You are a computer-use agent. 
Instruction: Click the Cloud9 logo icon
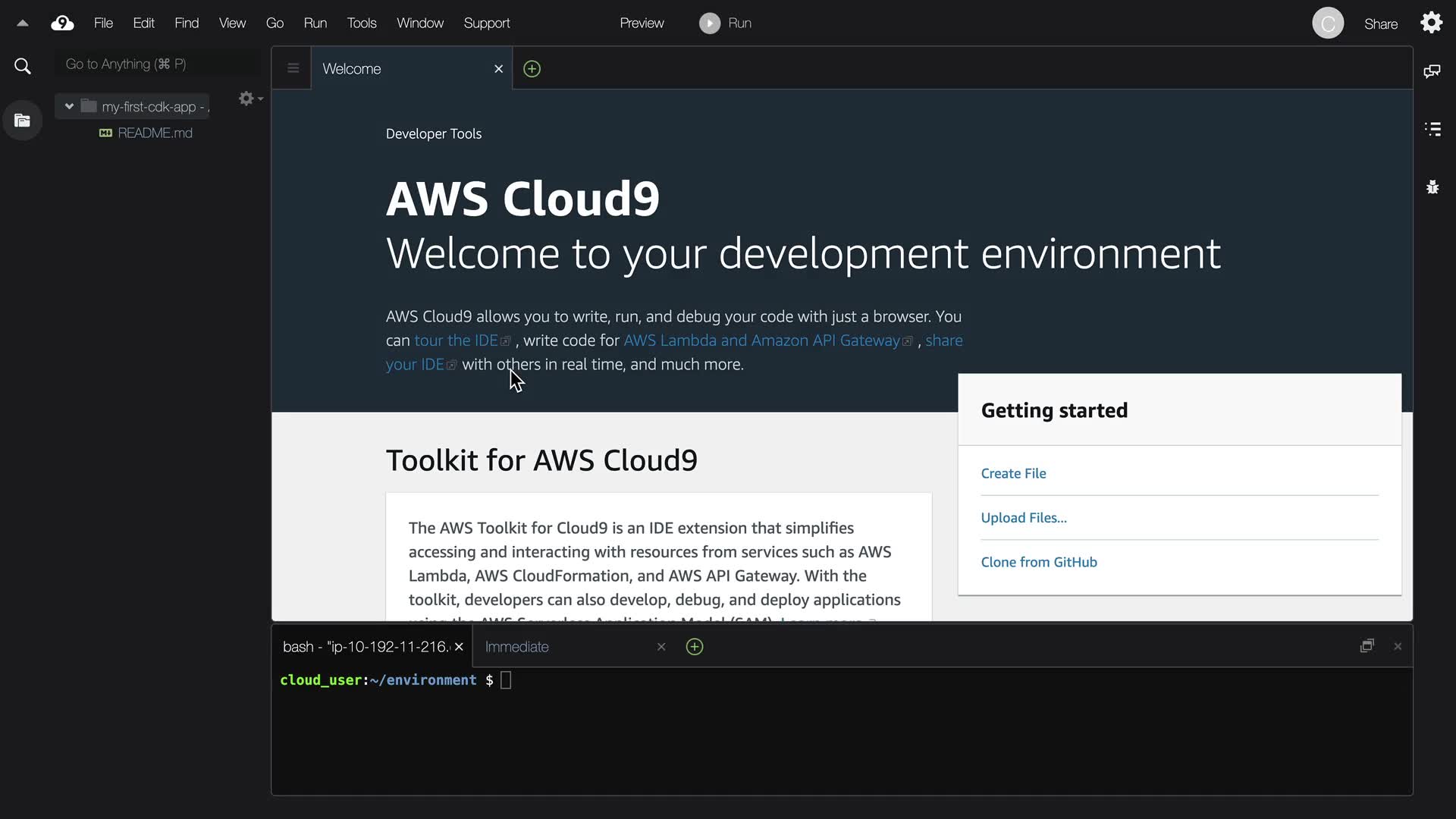point(62,24)
